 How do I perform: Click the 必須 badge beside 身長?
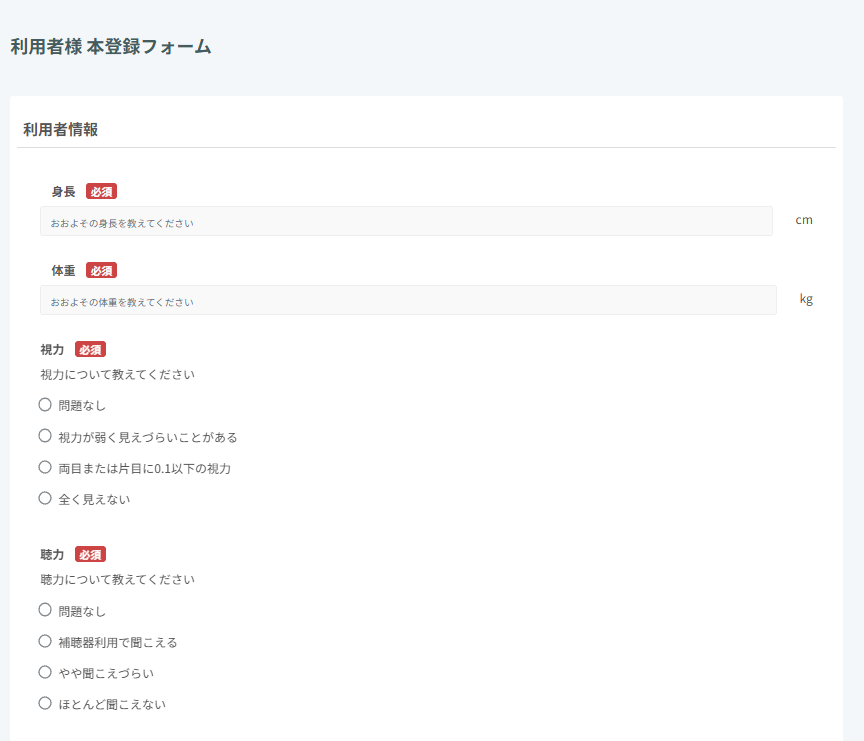click(101, 192)
